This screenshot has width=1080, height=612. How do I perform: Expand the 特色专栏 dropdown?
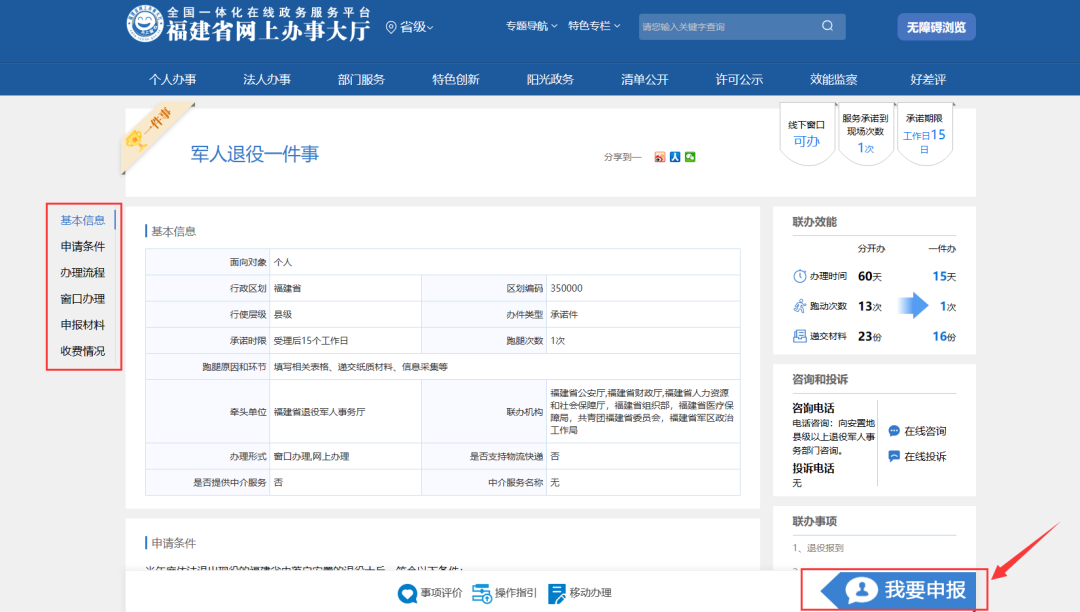pos(594,26)
